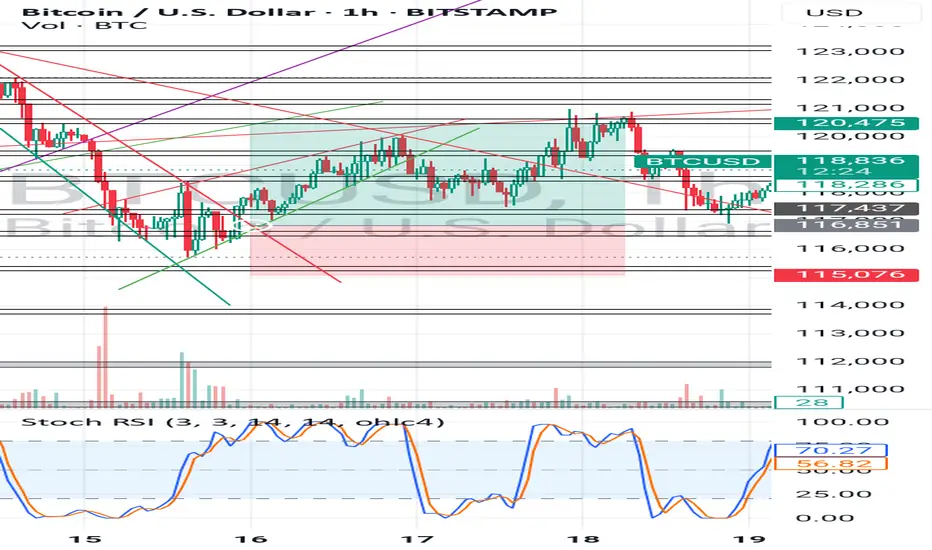The image size is (932, 550).
Task: Click the 118,836 current price label
Action: point(846,161)
